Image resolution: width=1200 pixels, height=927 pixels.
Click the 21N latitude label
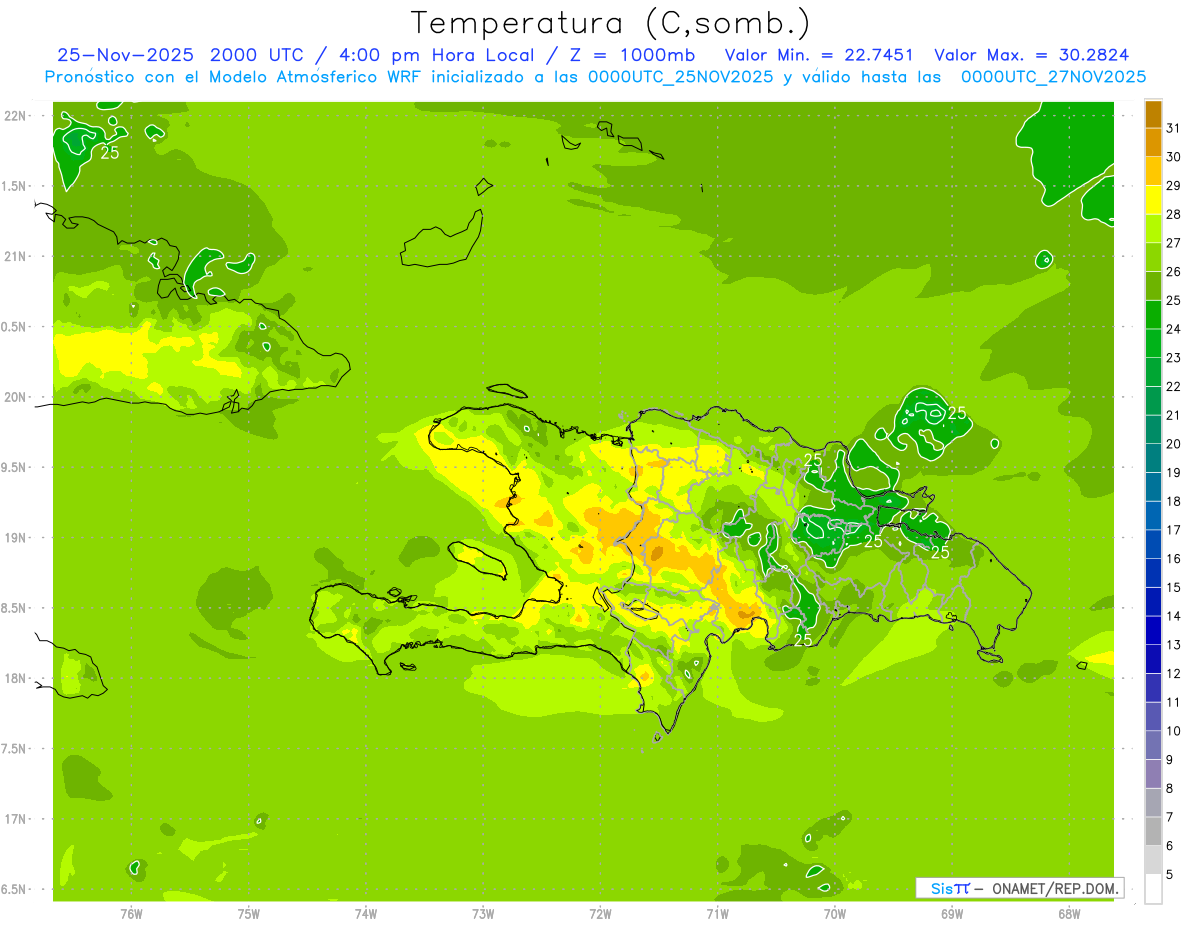point(17,257)
